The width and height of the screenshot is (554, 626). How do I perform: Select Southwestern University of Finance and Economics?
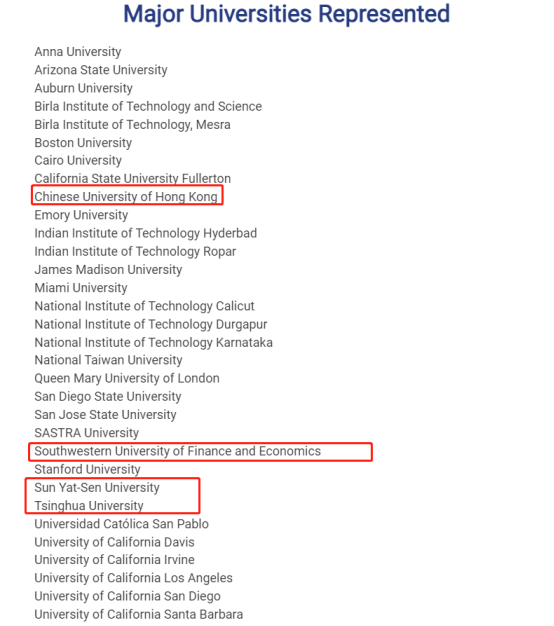pos(178,451)
